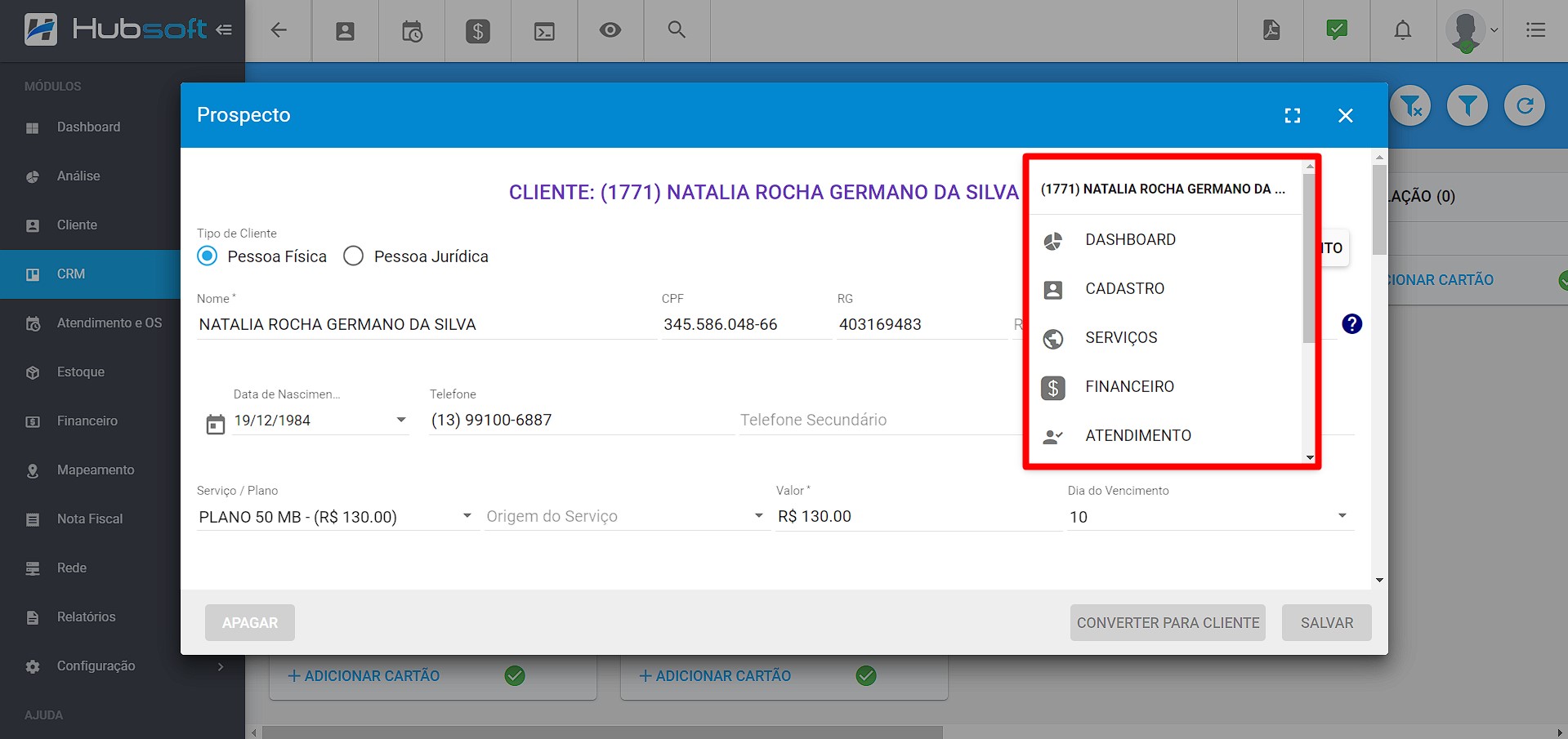The width and height of the screenshot is (1568, 739).
Task: Collapse sidebar using arrow beside Hubsoft logo
Action: 224,30
